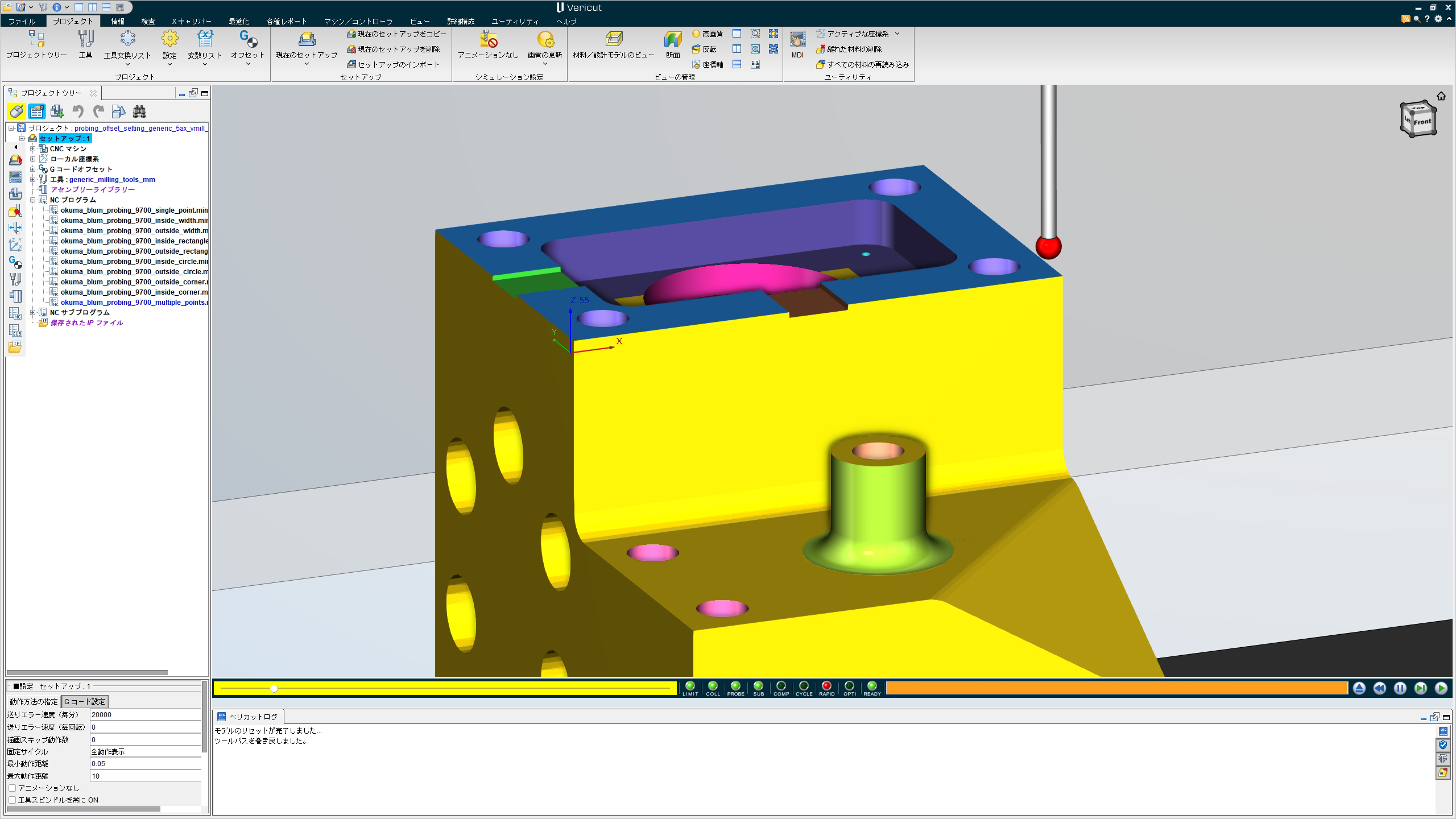Image resolution: width=1456 pixels, height=819 pixels.
Task: Toggle the 高画質 option
Action: click(x=708, y=34)
